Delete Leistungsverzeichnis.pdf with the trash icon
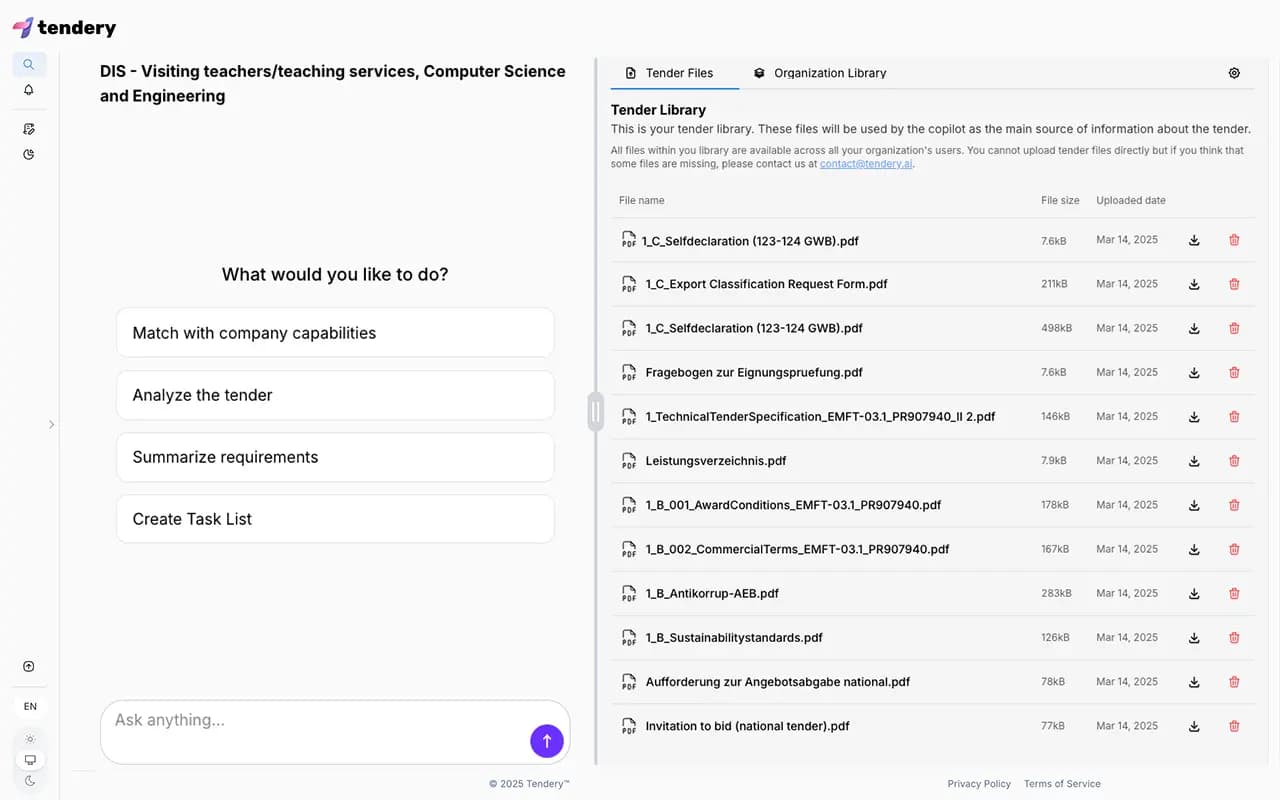The image size is (1280, 800). pos(1233,460)
